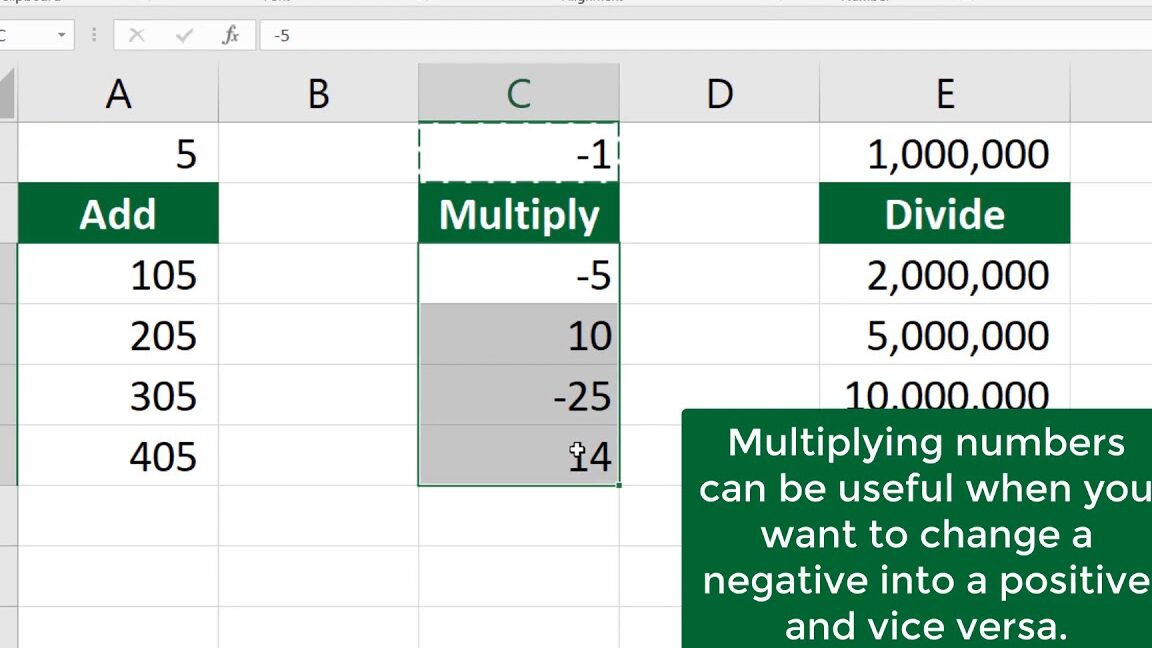This screenshot has width=1152, height=648.
Task: Select cell with value -25
Action: coord(519,395)
